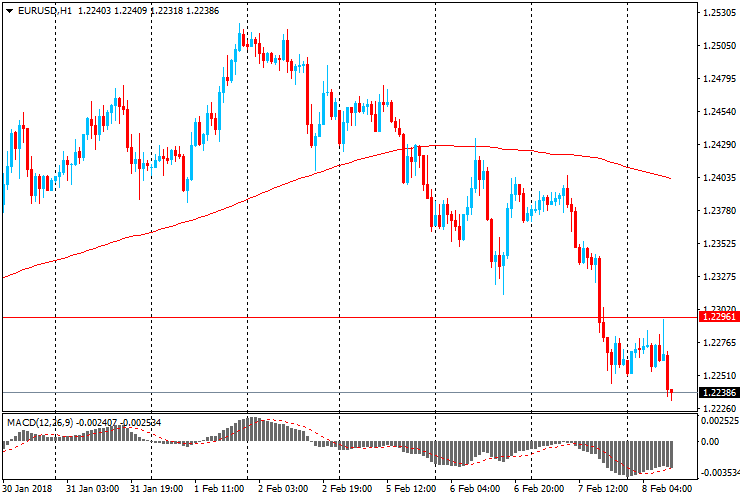Select the MACD(12,26,9) indicator label
The width and height of the screenshot is (740, 500).
pos(40,422)
